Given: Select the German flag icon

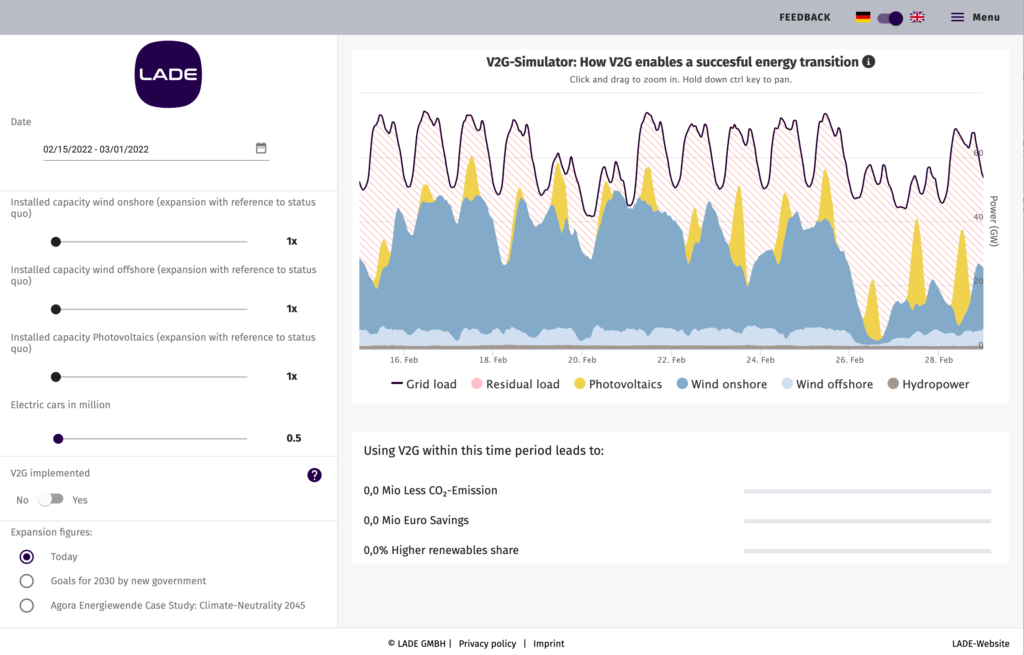Looking at the screenshot, I should point(863,17).
